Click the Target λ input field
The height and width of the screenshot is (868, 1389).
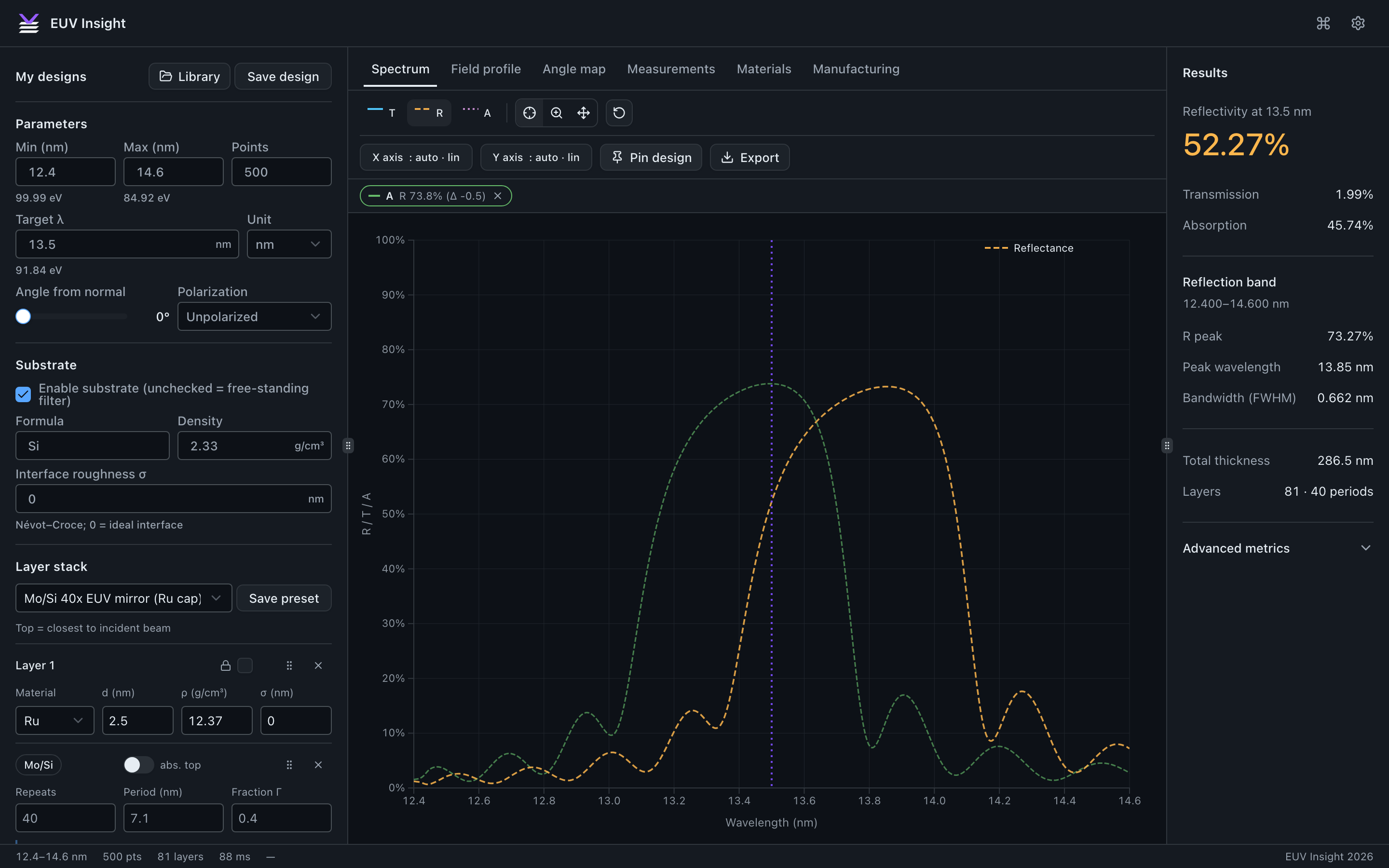pyautogui.click(x=127, y=244)
